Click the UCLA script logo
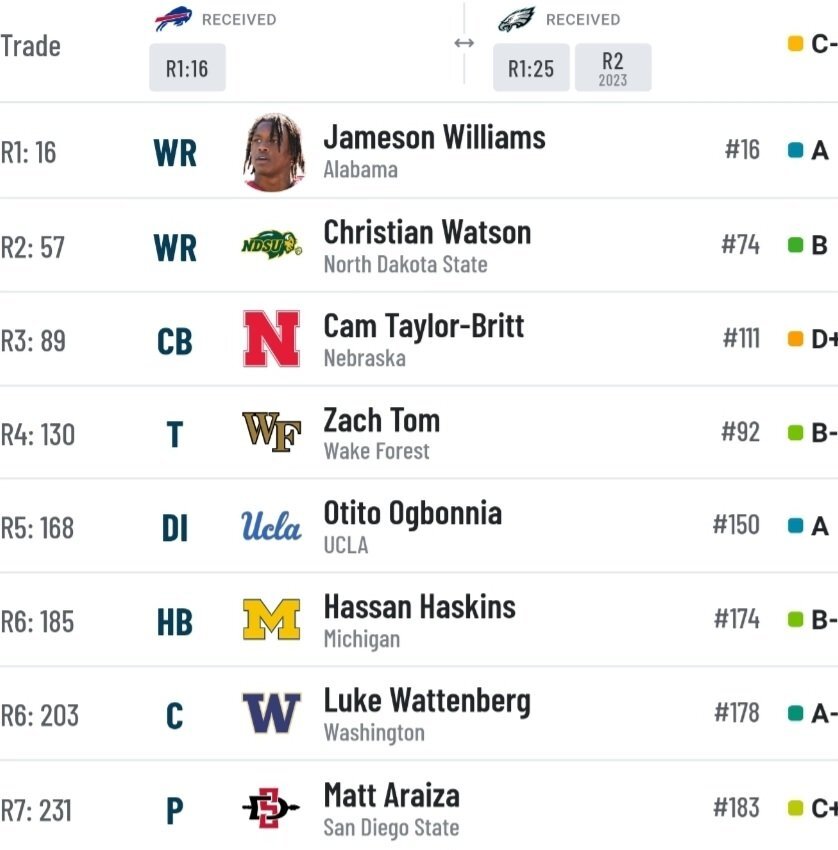The image size is (838, 850). tap(271, 526)
